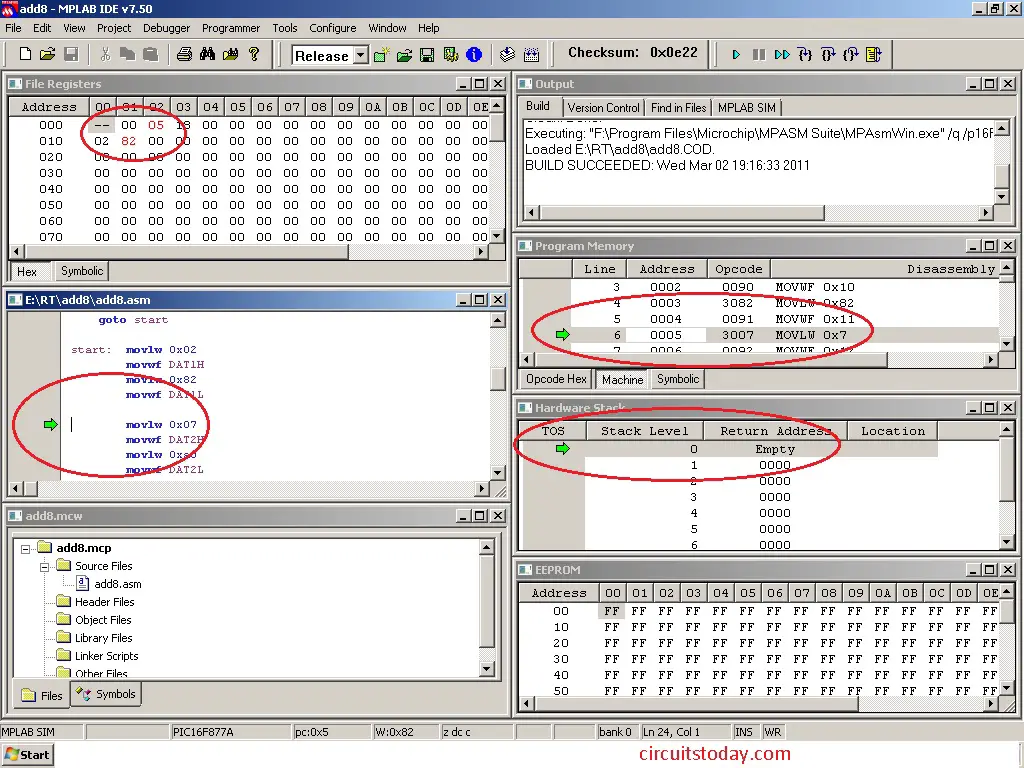This screenshot has width=1024, height=768.
Task: Open the Programmer menu
Action: 231,28
